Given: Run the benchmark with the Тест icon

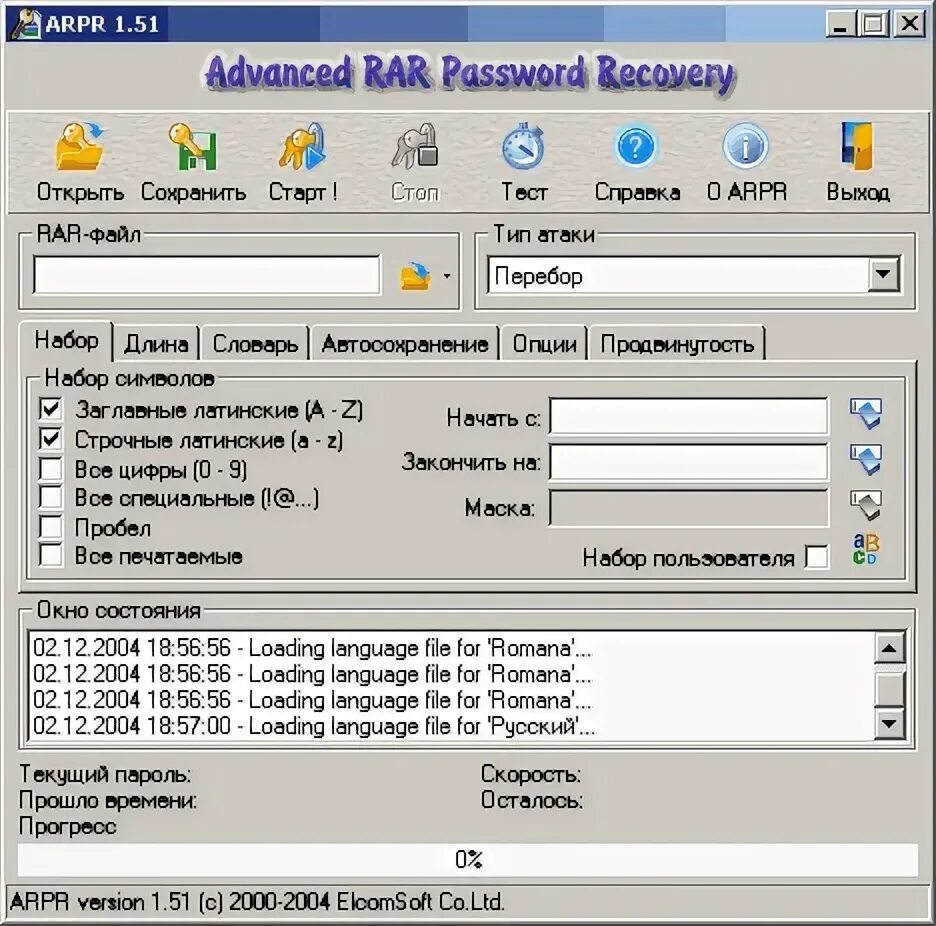Looking at the screenshot, I should [523, 147].
